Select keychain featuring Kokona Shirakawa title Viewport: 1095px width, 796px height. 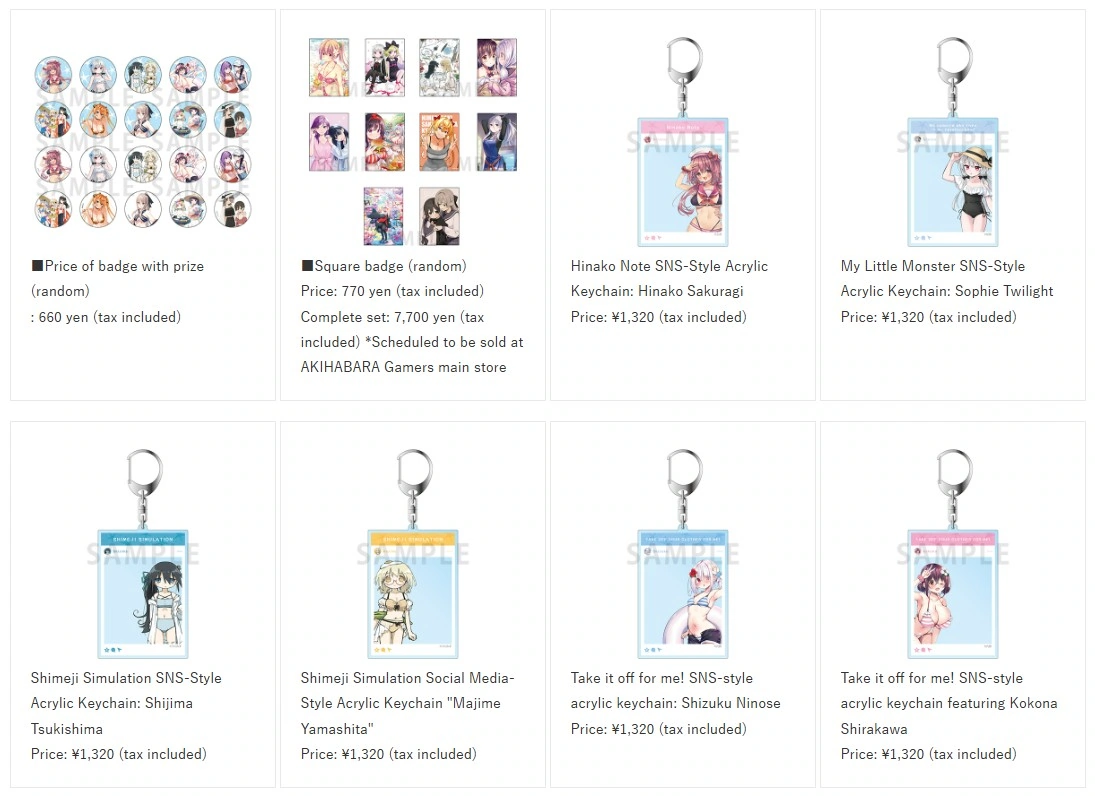pyautogui.click(x=949, y=703)
